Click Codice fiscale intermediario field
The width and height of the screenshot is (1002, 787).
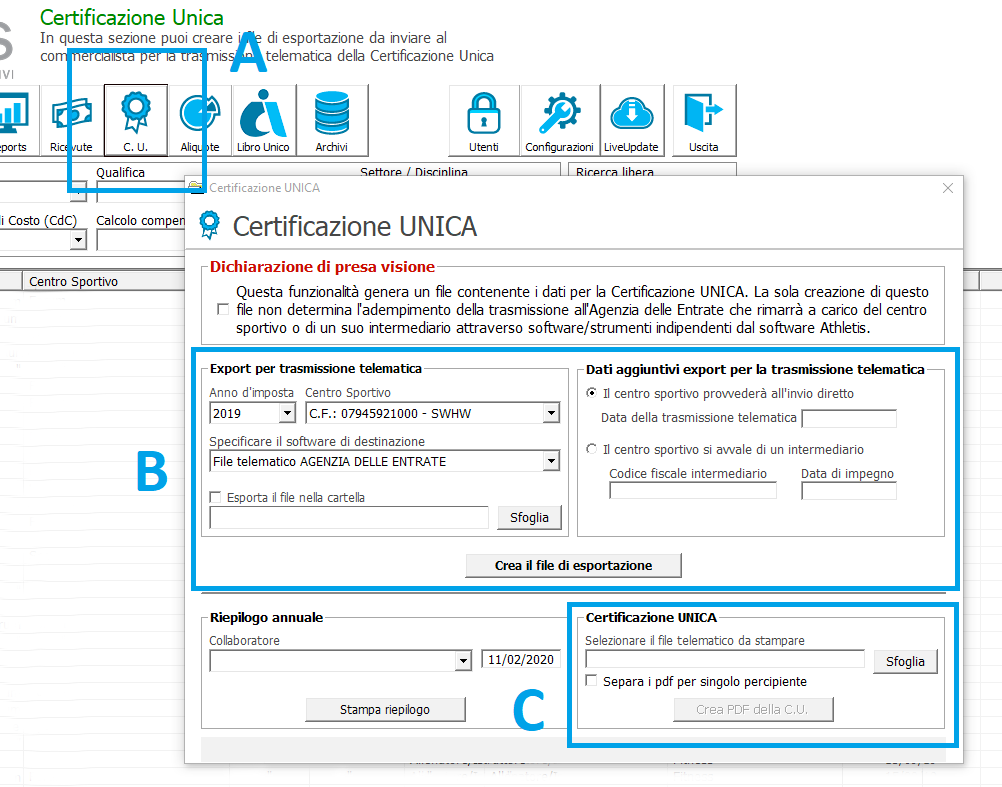[x=693, y=491]
